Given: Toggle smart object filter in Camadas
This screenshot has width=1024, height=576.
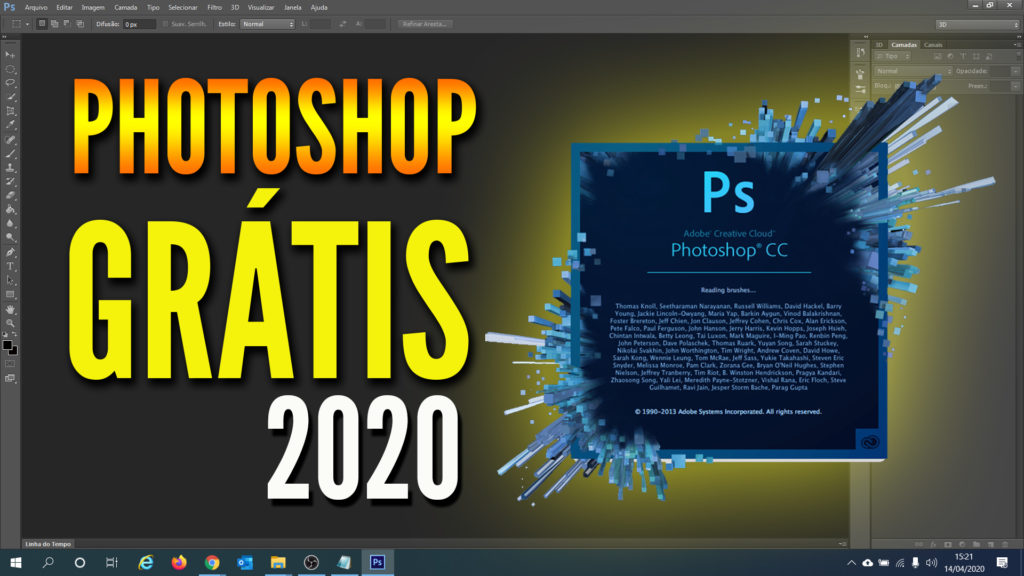Looking at the screenshot, I should (989, 57).
